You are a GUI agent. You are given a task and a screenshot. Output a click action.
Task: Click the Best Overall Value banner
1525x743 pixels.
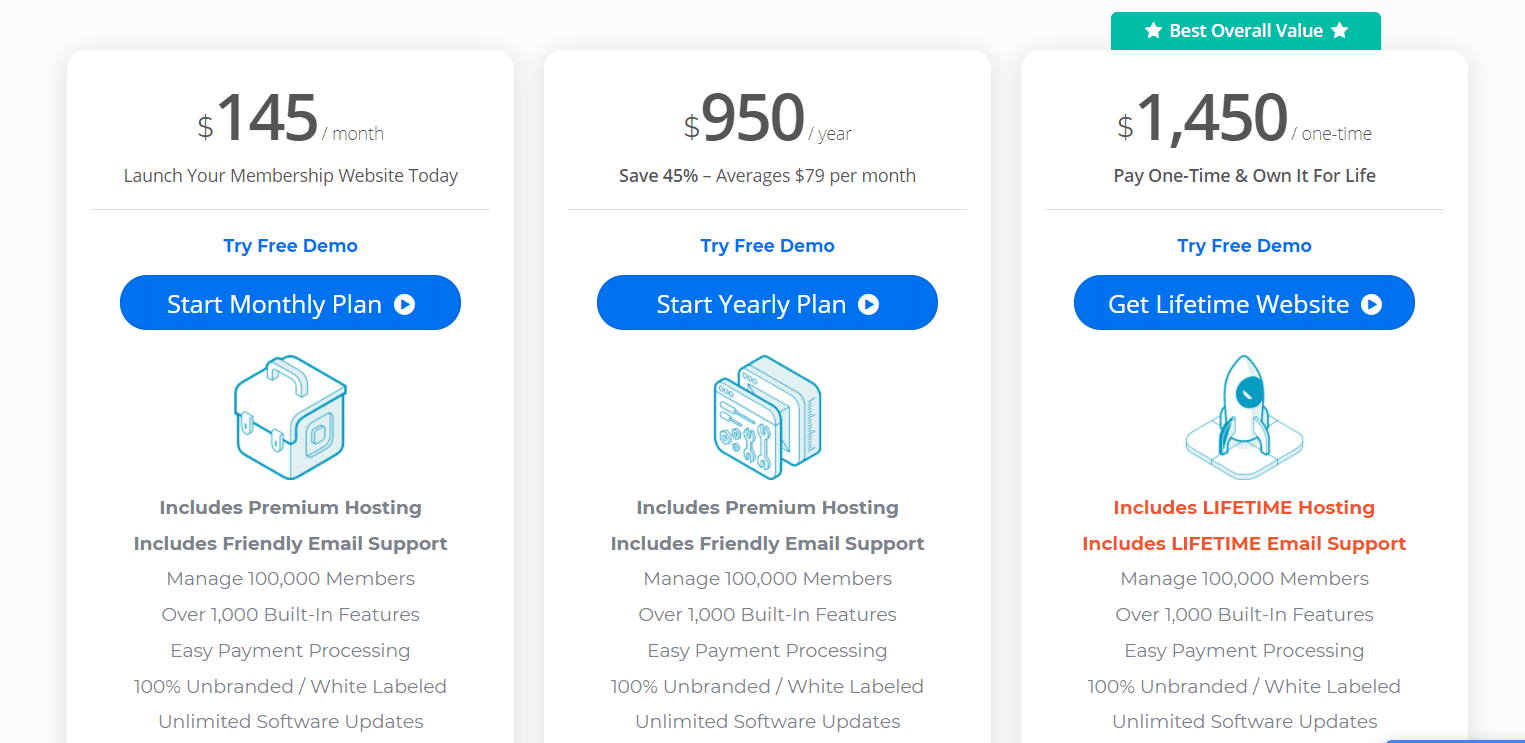[1245, 30]
